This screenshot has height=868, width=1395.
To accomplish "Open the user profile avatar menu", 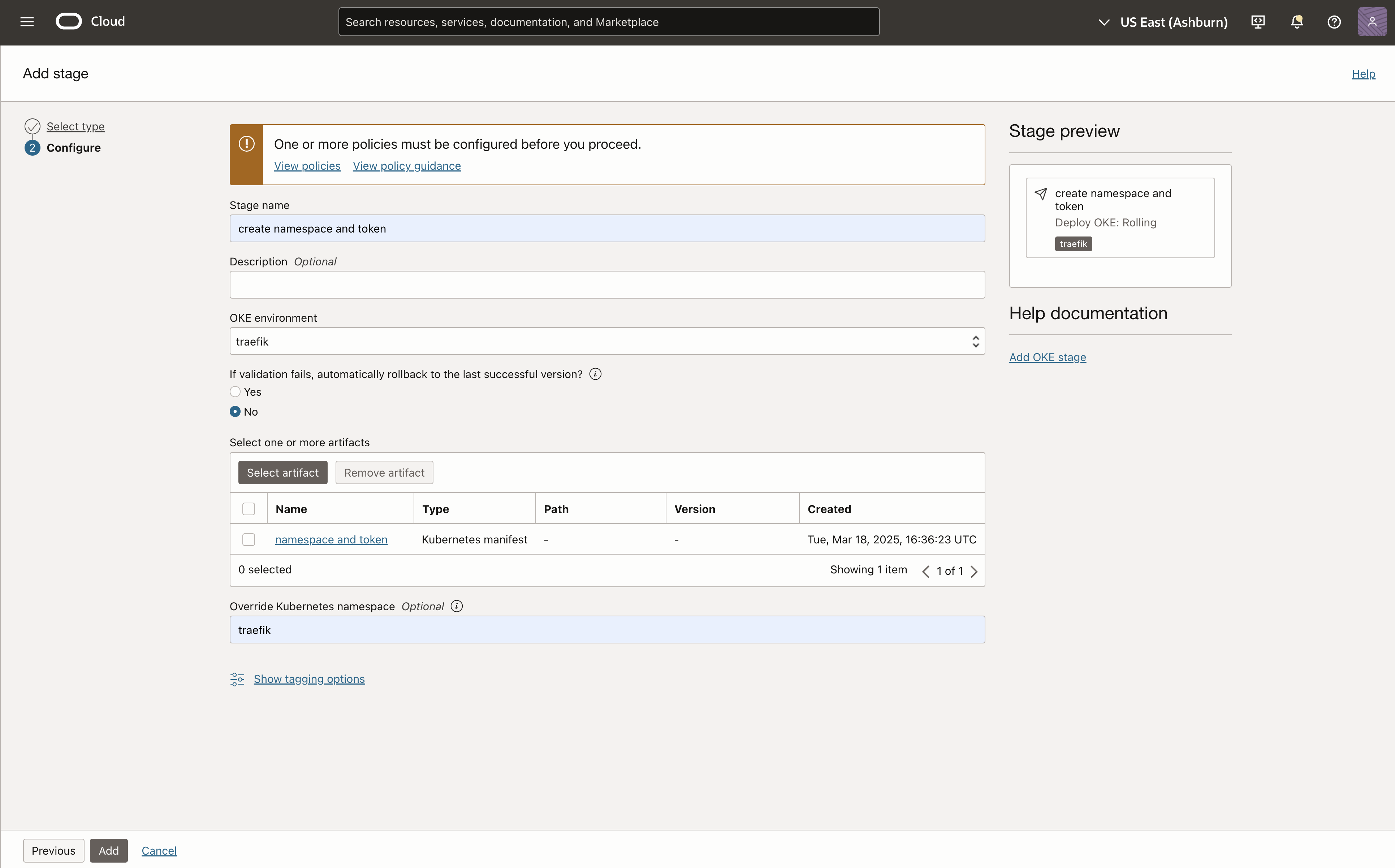I will point(1372,22).
